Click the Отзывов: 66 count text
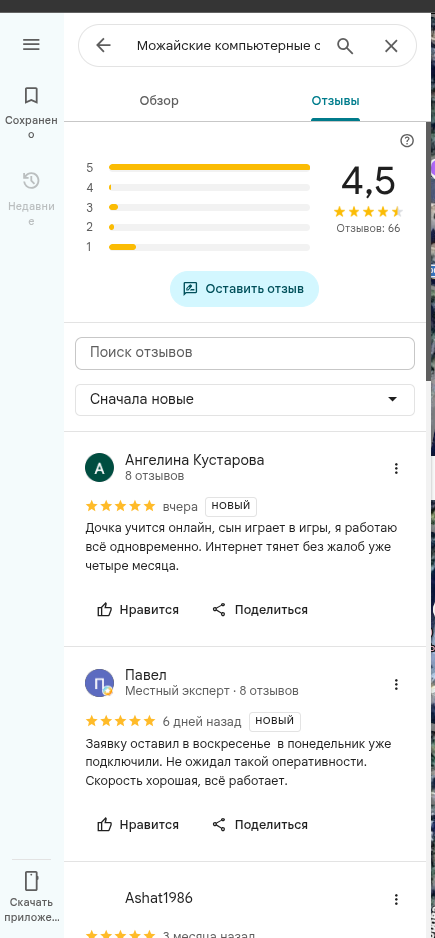Viewport: 435px width, 938px height. tap(368, 229)
